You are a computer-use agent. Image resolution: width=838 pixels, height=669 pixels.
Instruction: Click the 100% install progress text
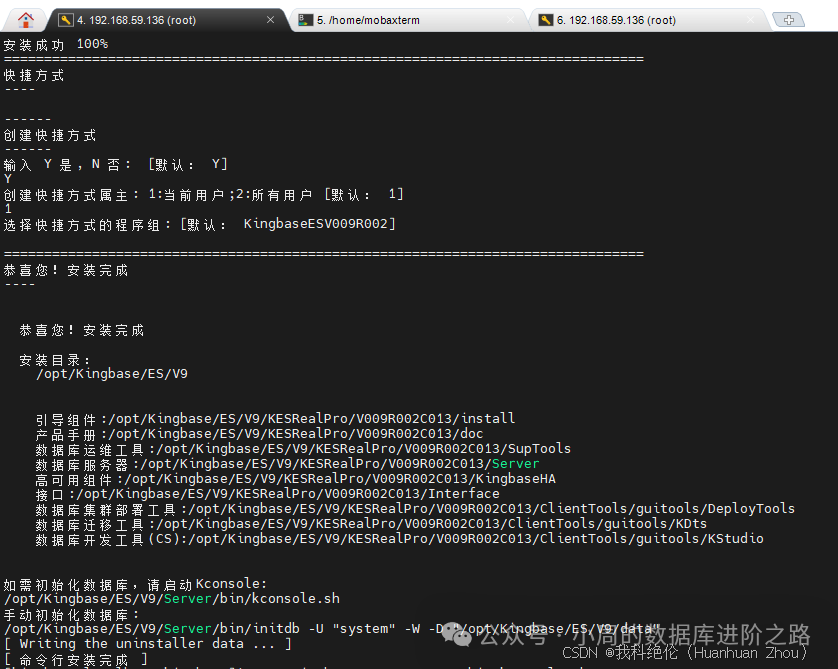point(92,44)
